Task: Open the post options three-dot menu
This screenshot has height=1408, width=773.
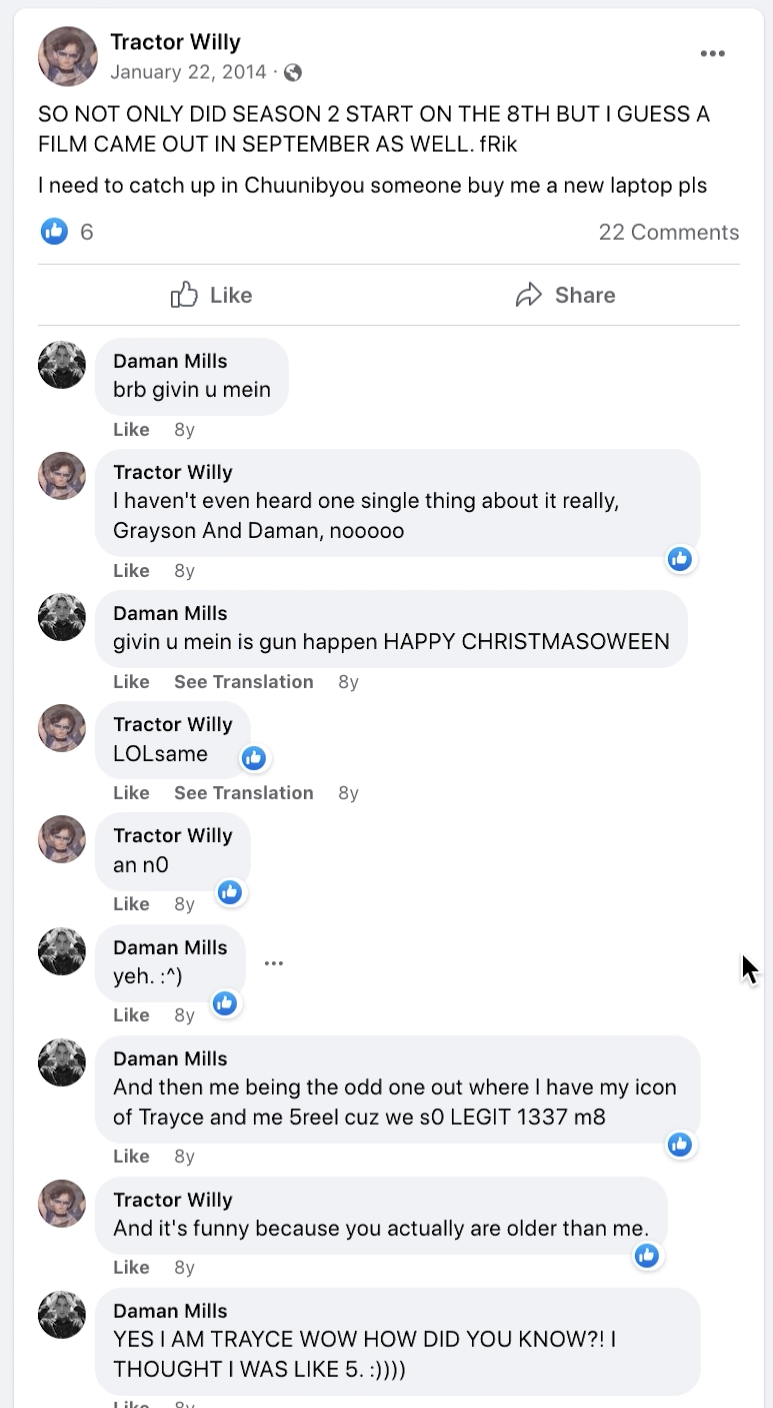Action: coord(712,54)
